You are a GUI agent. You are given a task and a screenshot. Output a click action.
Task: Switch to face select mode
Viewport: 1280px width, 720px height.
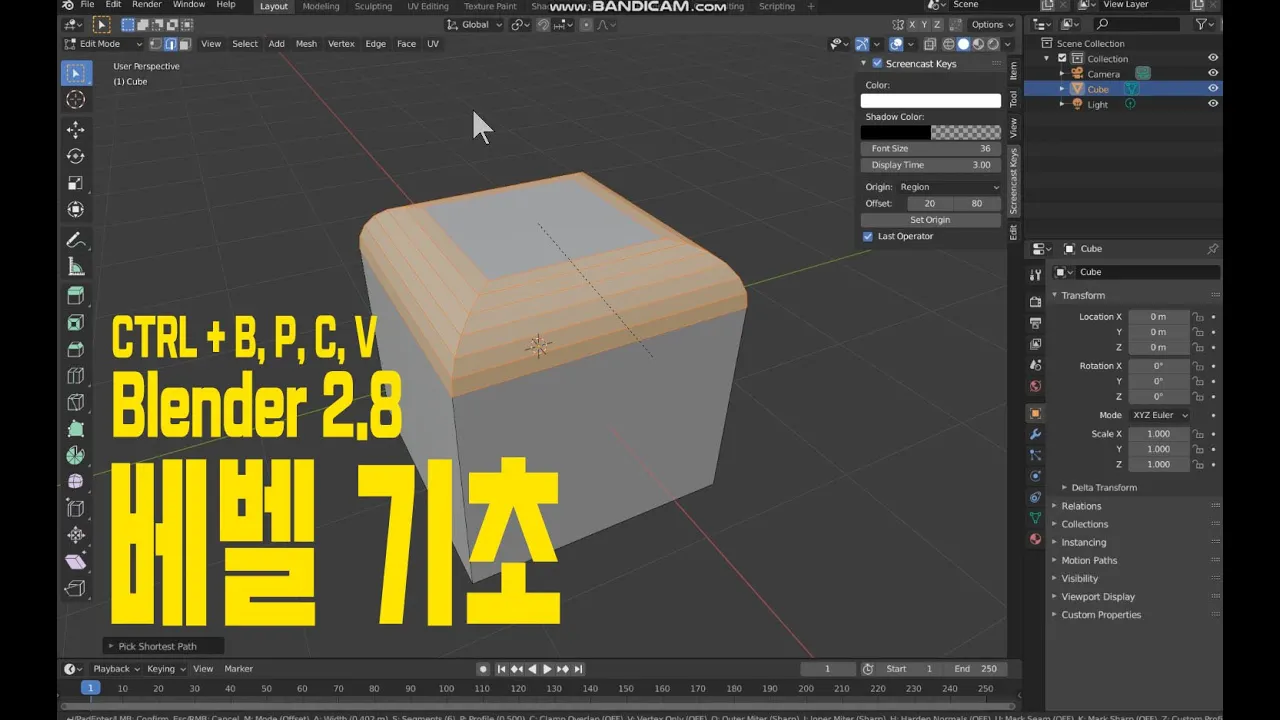point(185,44)
